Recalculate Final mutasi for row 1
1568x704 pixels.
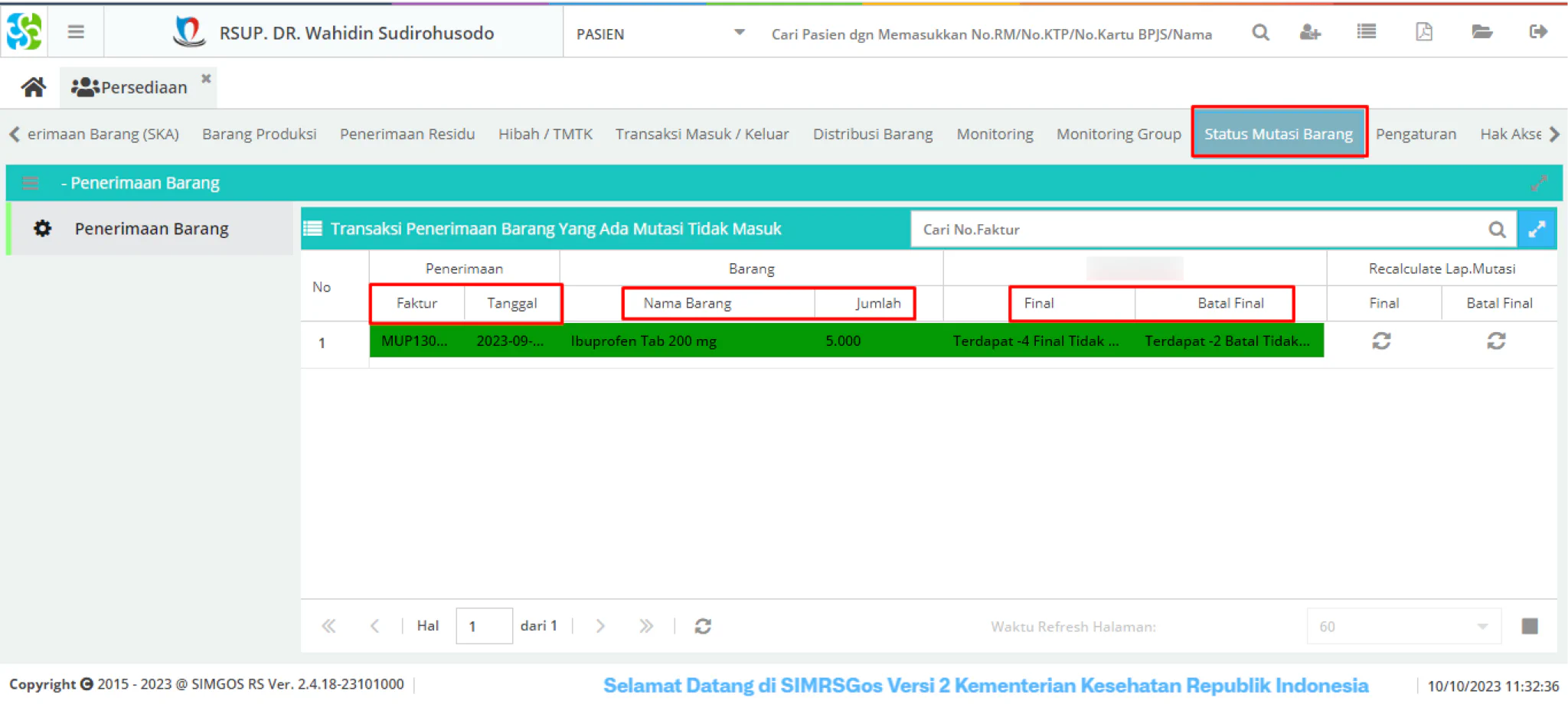click(1381, 341)
